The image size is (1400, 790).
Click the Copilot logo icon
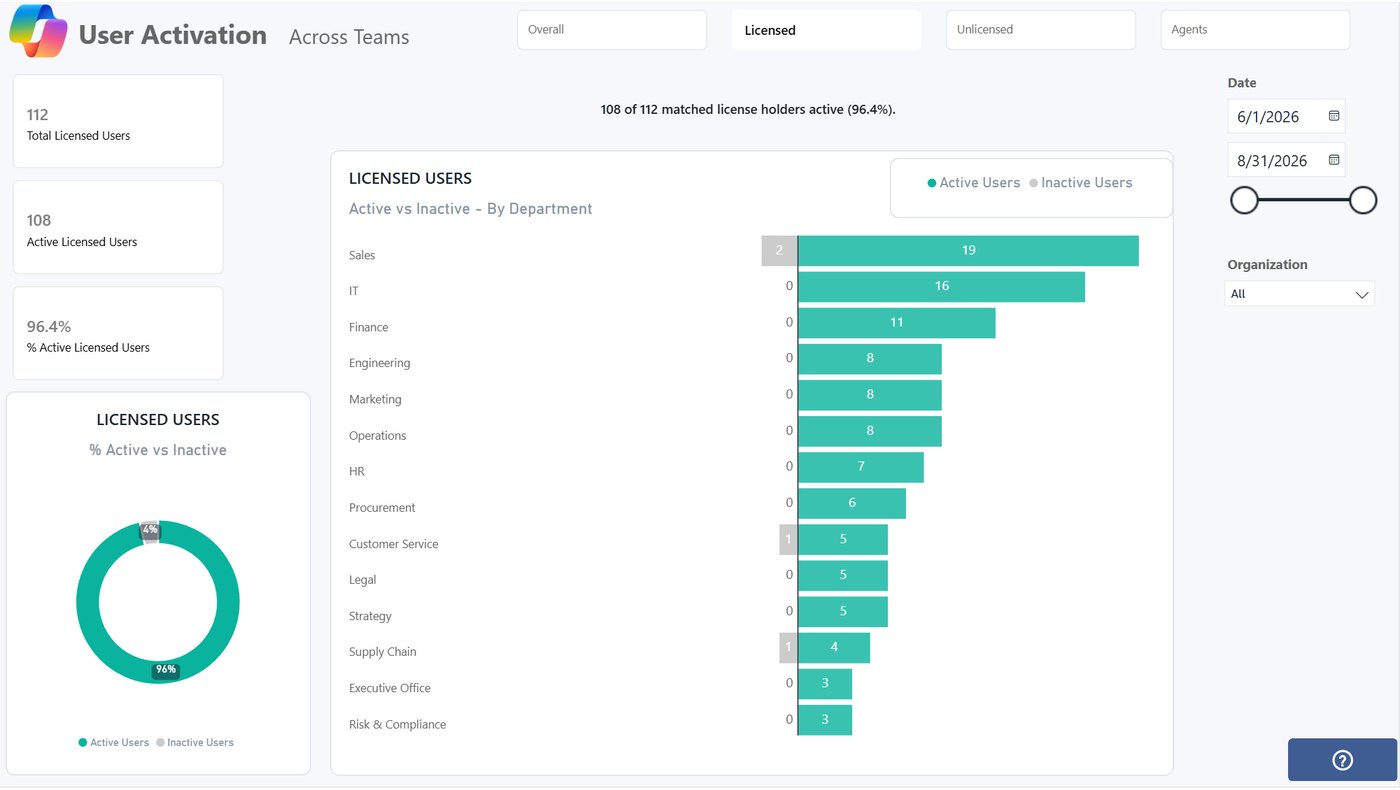click(x=38, y=32)
